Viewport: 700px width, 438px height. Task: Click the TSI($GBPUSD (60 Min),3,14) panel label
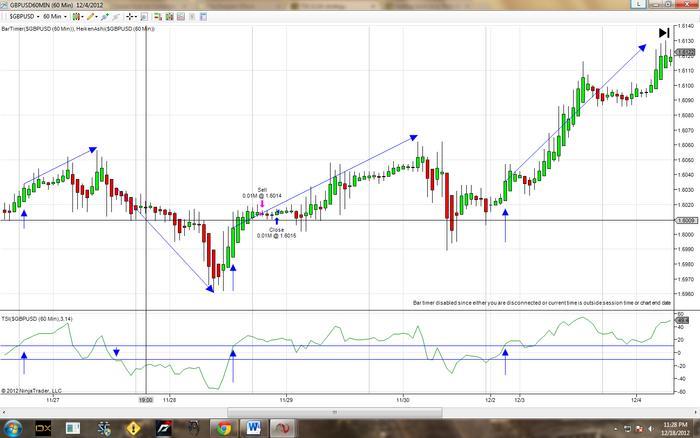click(37, 319)
